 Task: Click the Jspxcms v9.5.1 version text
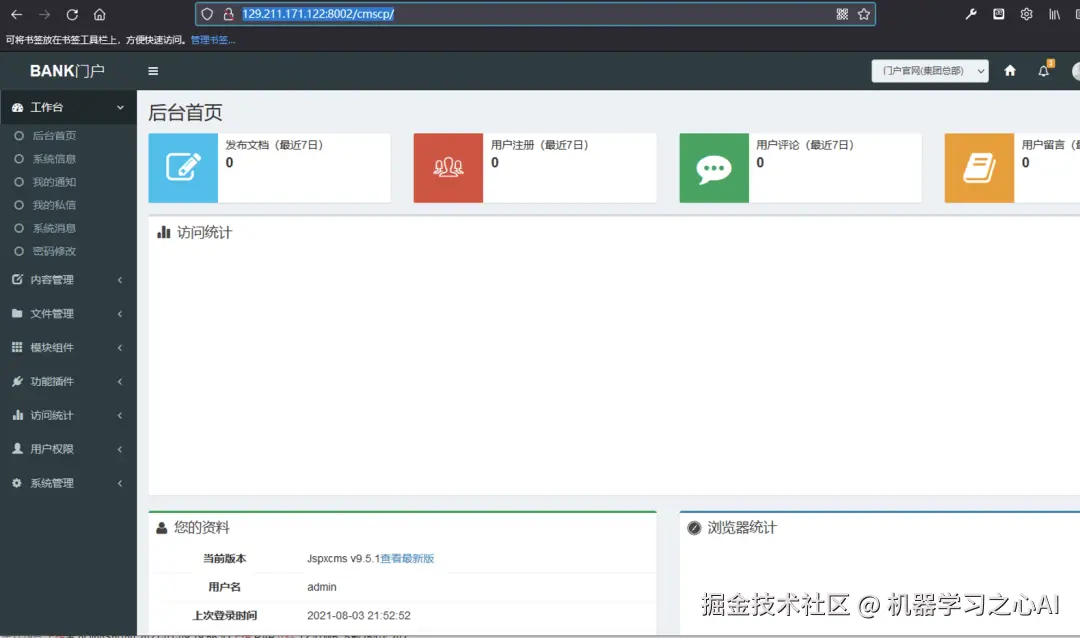point(343,559)
